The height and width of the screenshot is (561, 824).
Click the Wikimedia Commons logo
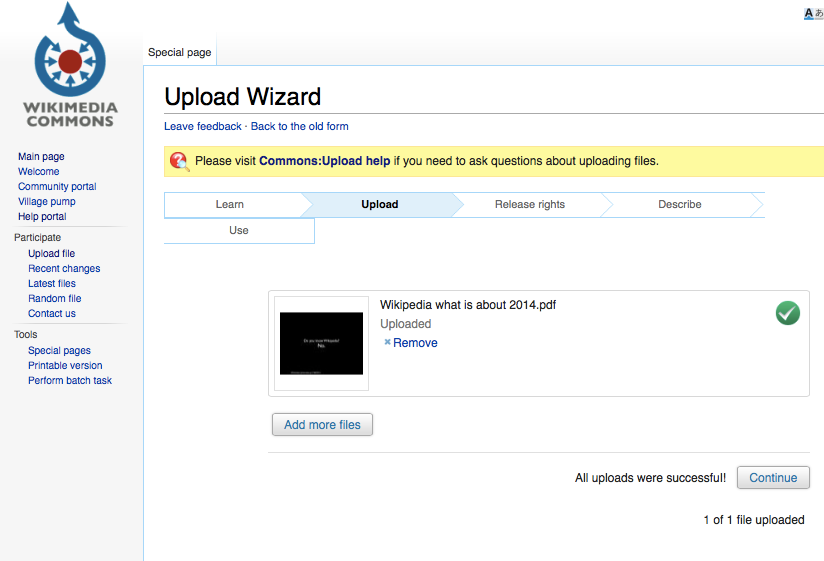pos(70,65)
